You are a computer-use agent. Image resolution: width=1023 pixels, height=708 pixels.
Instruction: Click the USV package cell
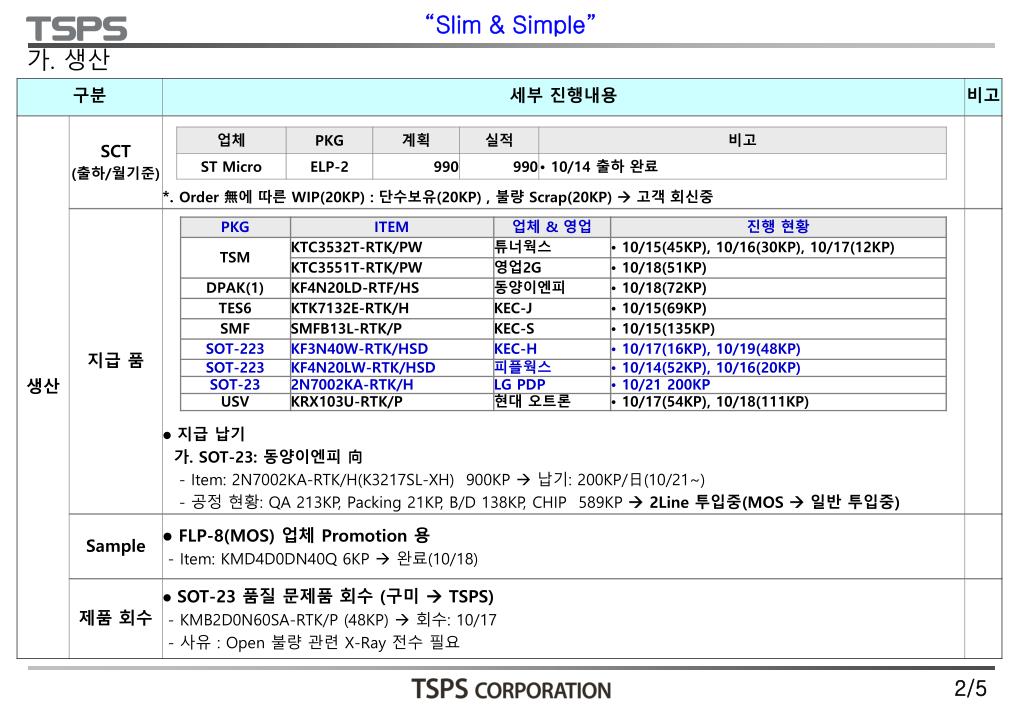235,402
